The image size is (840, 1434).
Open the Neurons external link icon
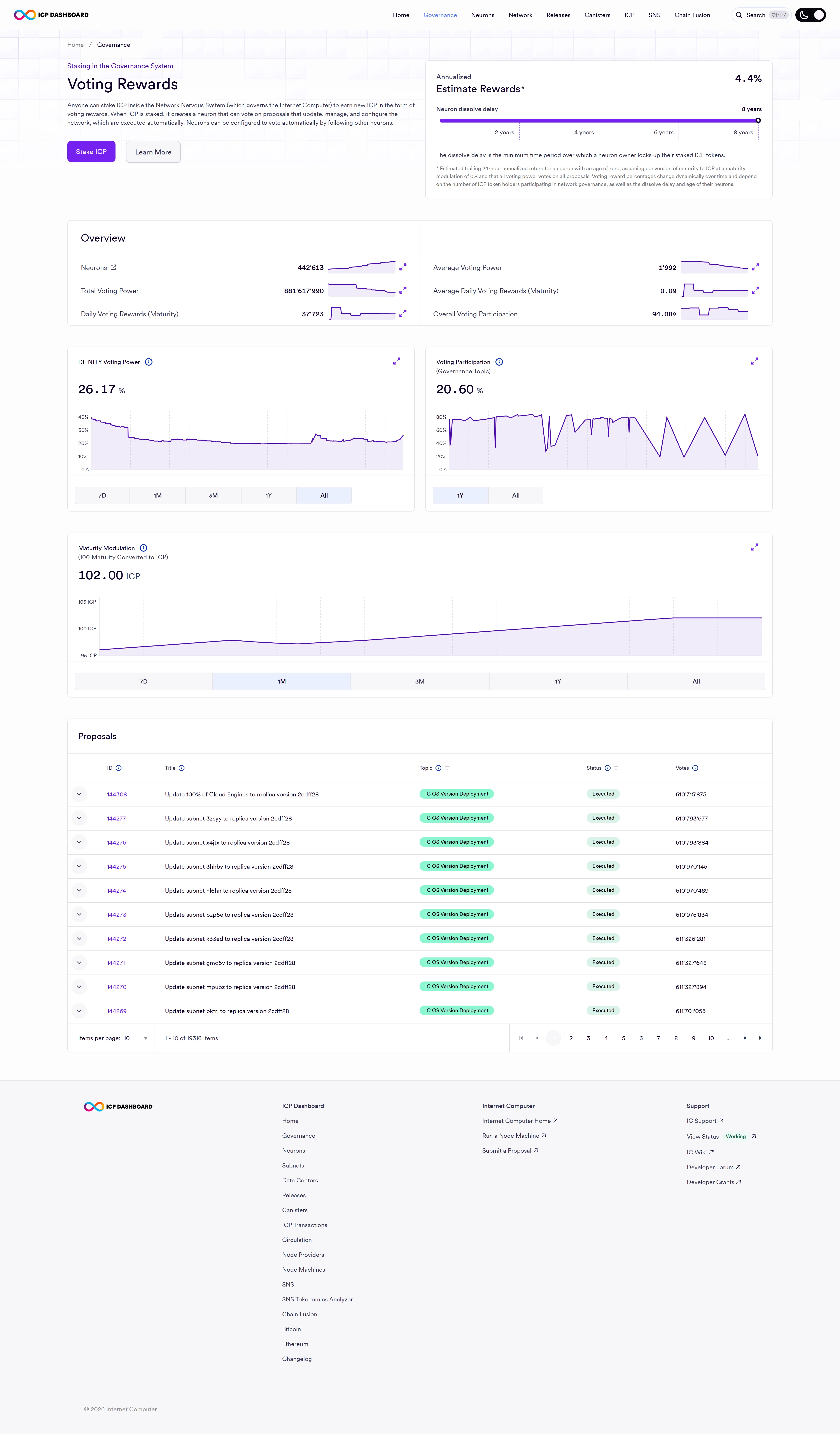pyautogui.click(x=113, y=267)
